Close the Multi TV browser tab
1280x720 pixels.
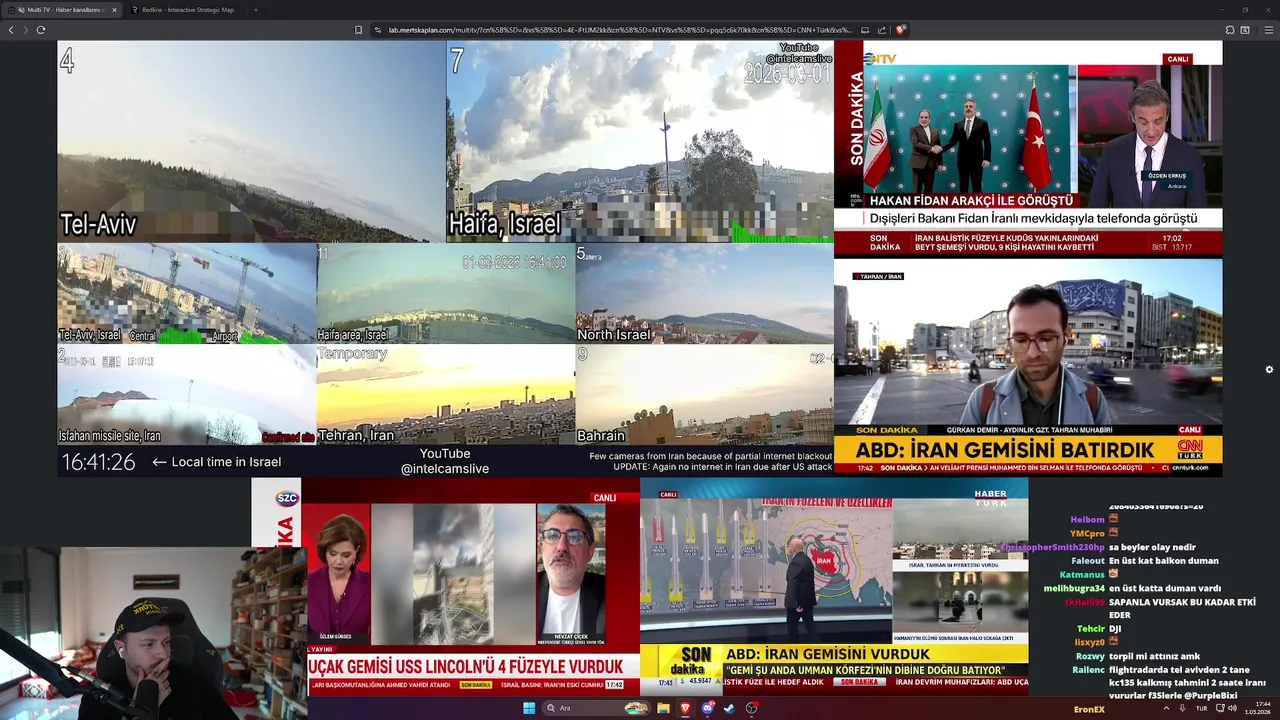coord(114,10)
